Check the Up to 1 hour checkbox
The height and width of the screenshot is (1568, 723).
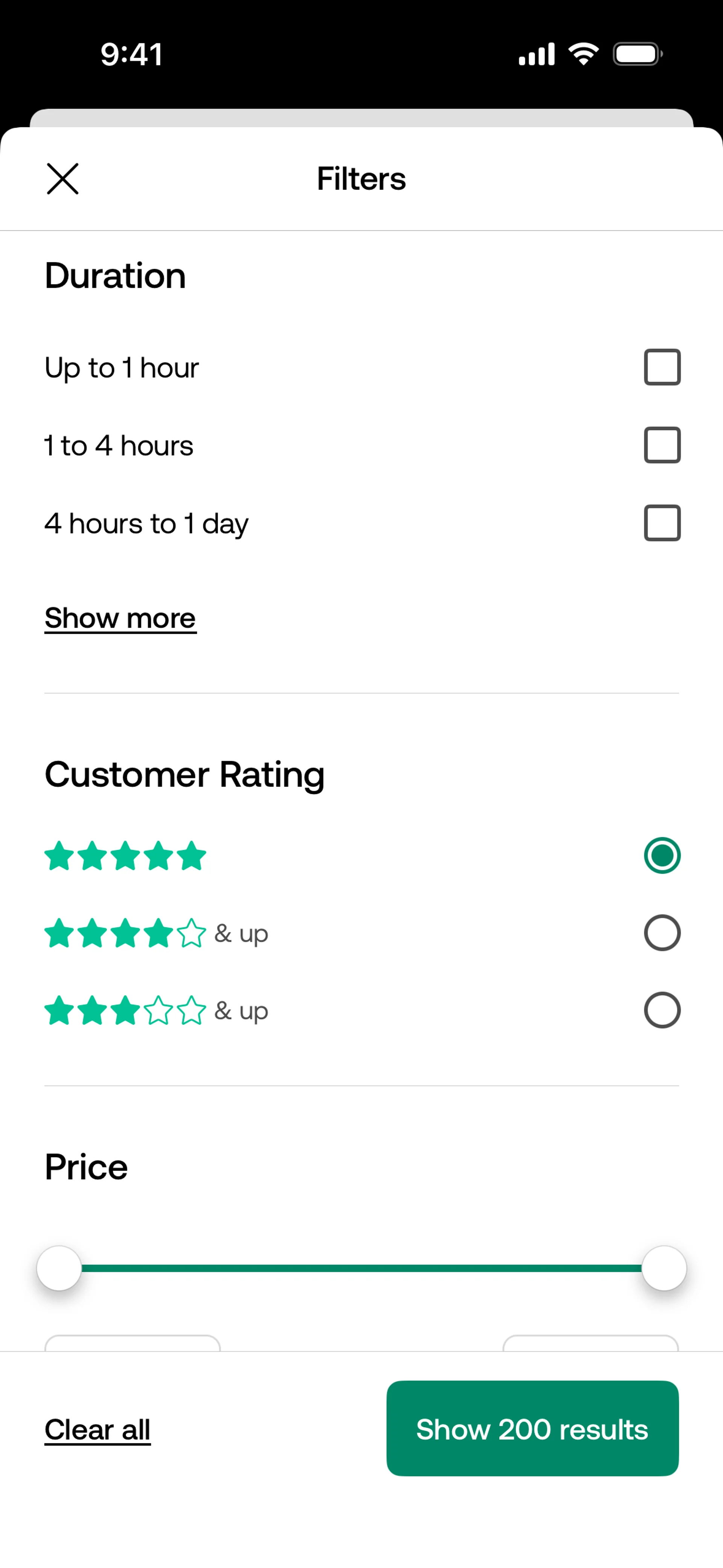coord(662,367)
